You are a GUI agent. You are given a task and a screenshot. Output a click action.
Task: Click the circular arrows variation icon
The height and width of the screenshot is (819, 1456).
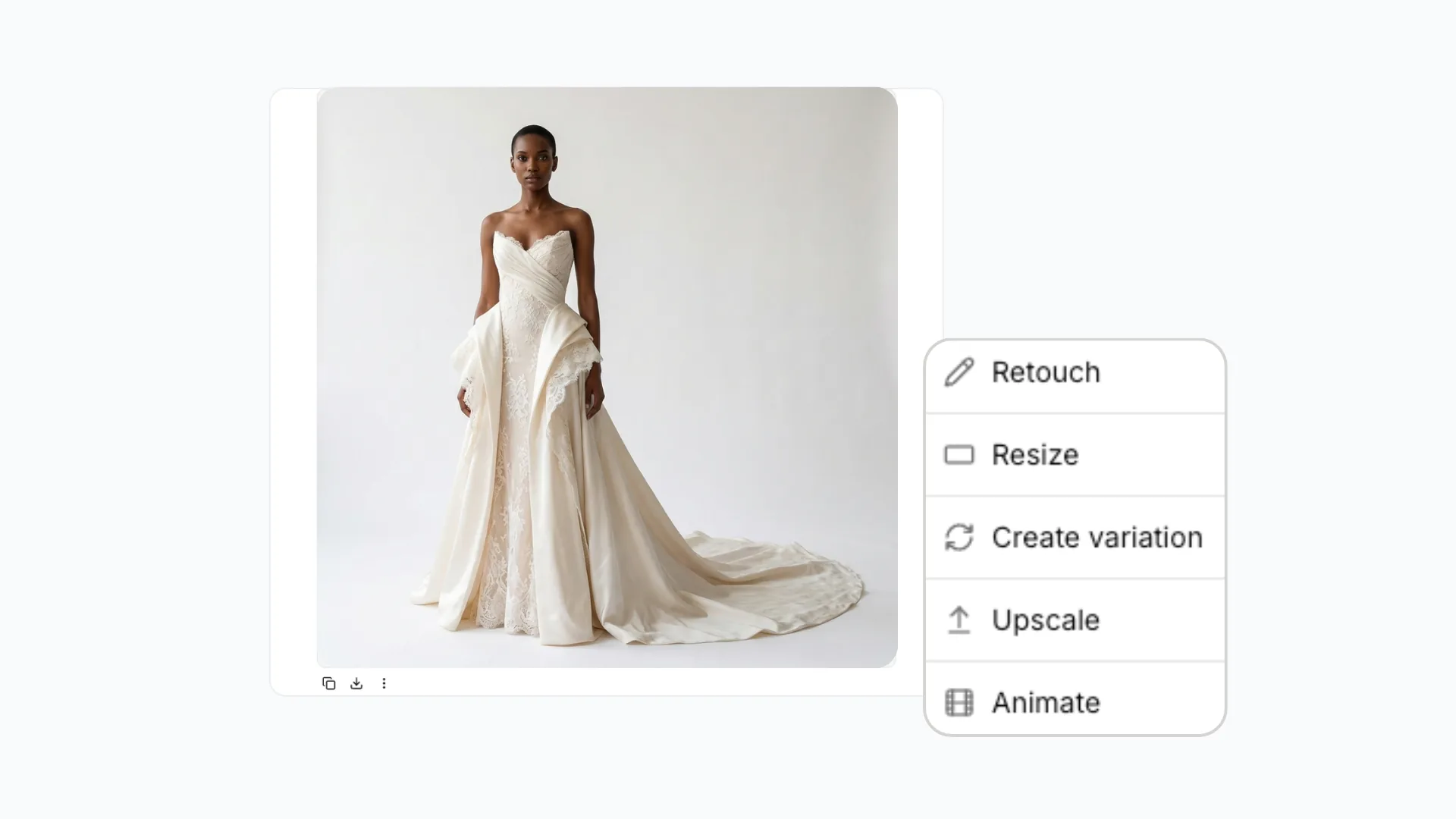(959, 538)
